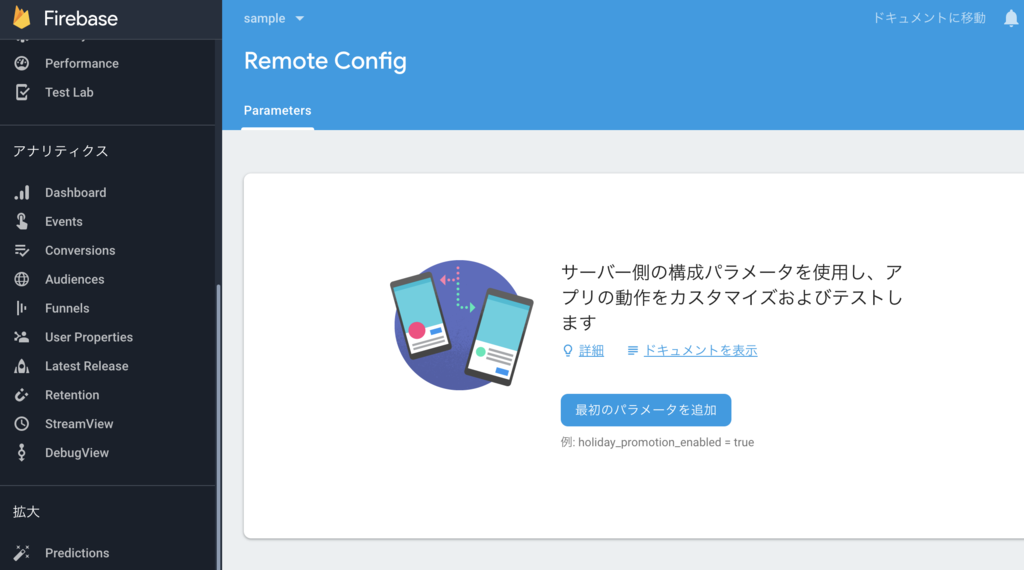Viewport: 1024px width, 570px height.
Task: Click the Retention magnet icon
Action: [x=22, y=394]
